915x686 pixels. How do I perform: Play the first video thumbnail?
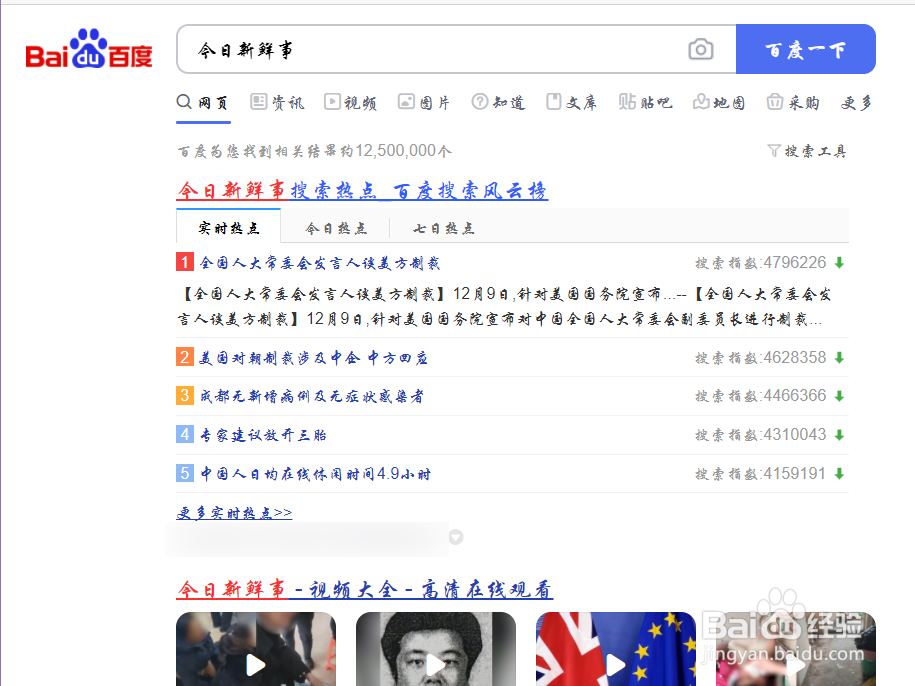click(x=256, y=649)
